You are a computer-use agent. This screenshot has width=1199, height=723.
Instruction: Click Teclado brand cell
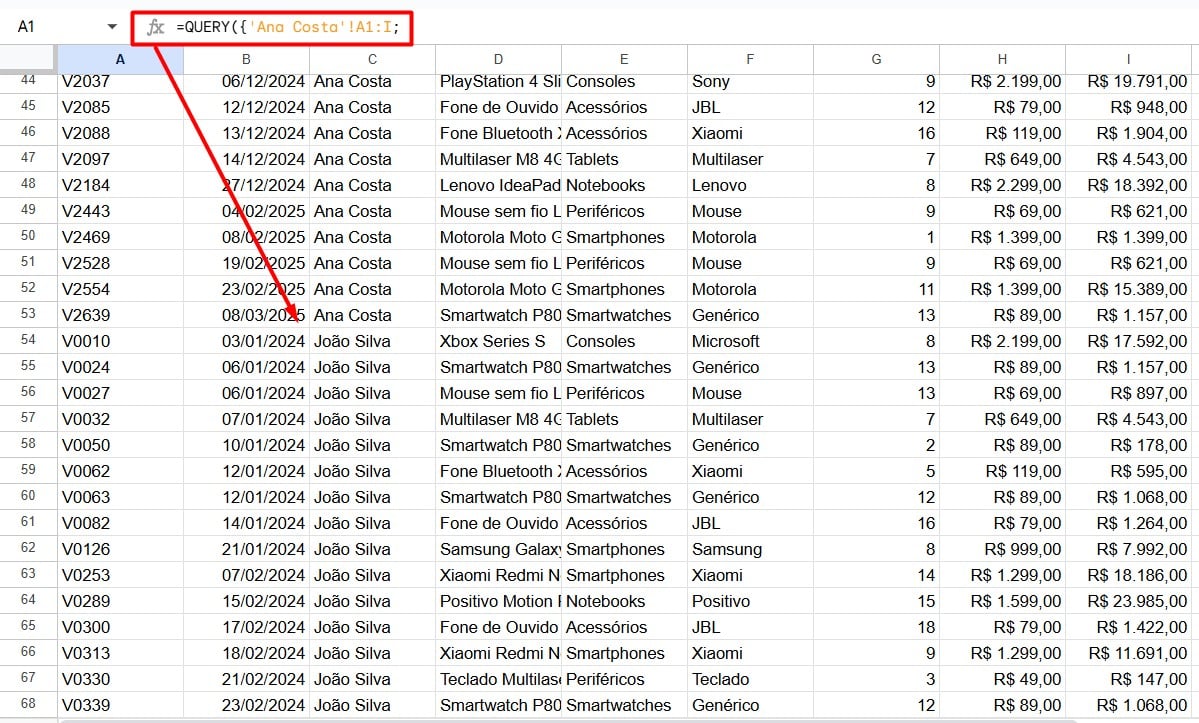click(x=750, y=679)
